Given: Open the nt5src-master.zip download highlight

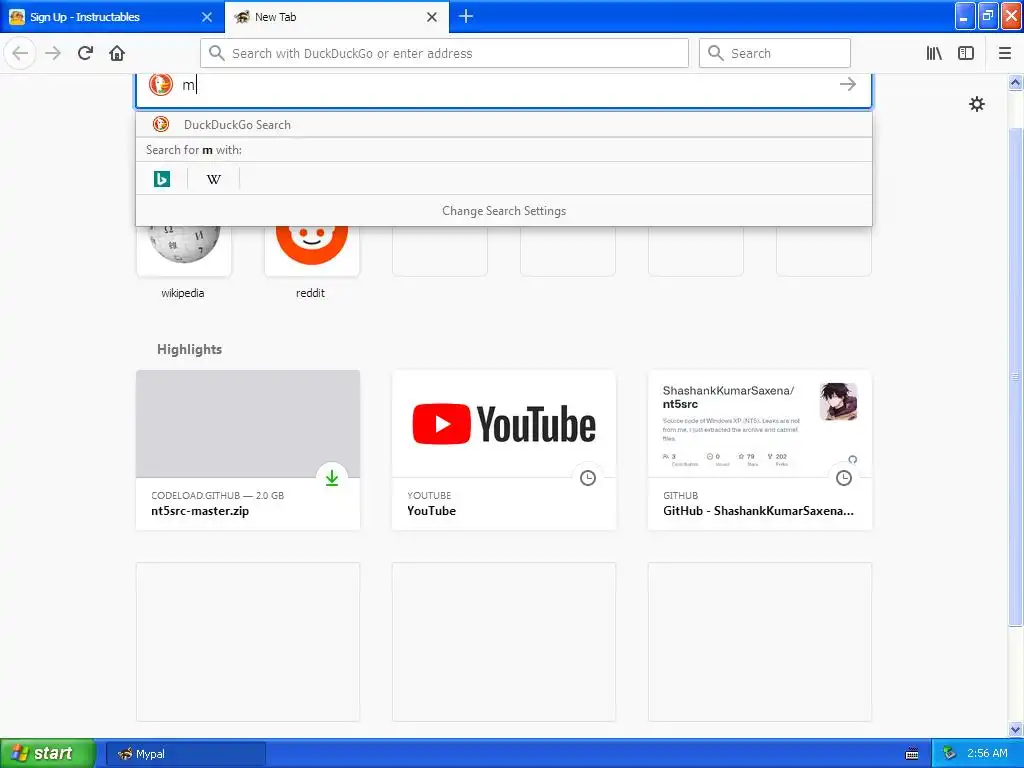Looking at the screenshot, I should [x=248, y=450].
